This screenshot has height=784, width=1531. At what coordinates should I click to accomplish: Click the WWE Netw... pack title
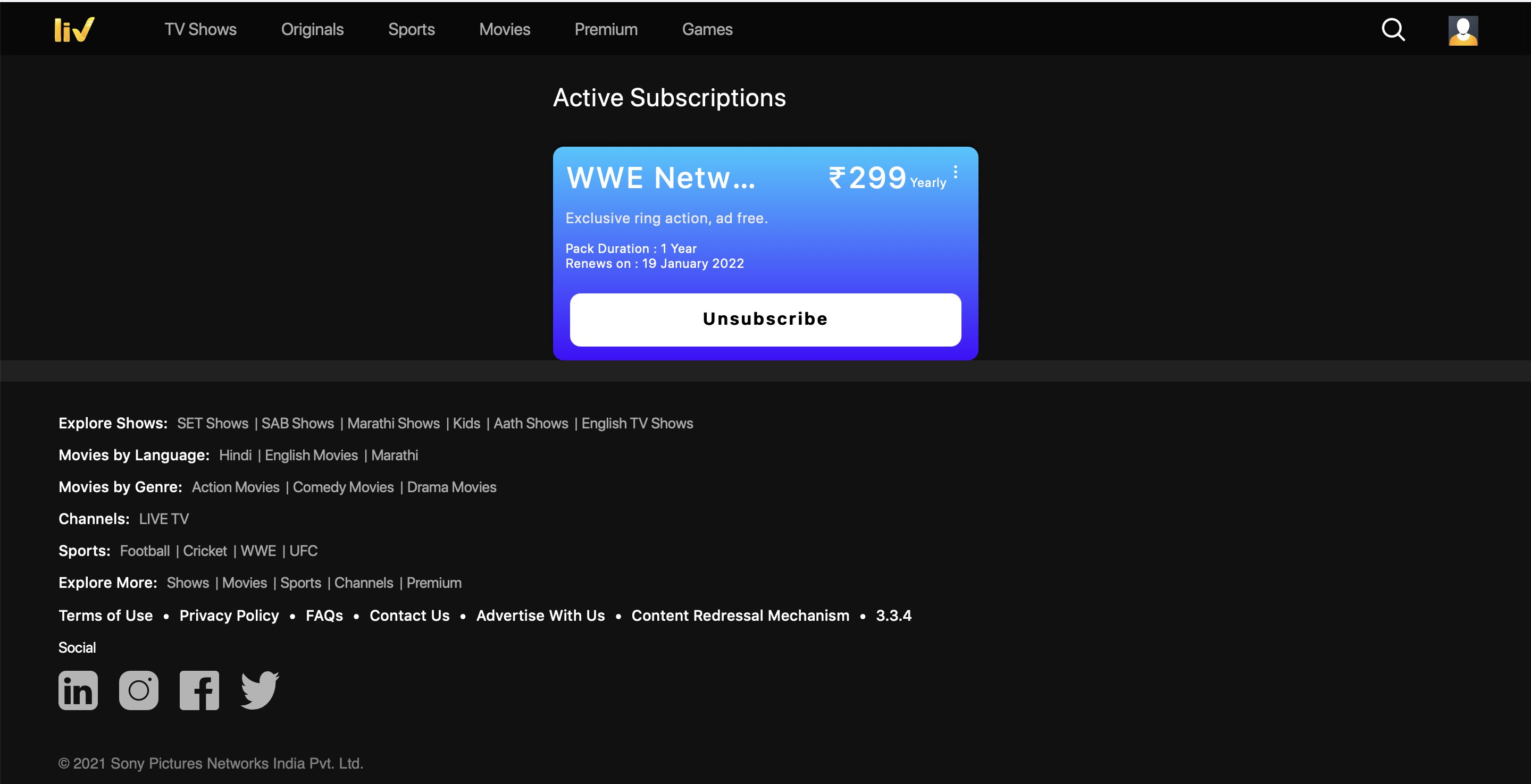pos(661,178)
